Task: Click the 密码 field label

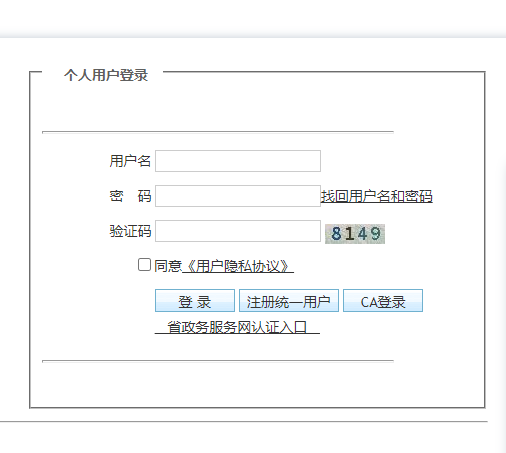Action: [x=130, y=196]
